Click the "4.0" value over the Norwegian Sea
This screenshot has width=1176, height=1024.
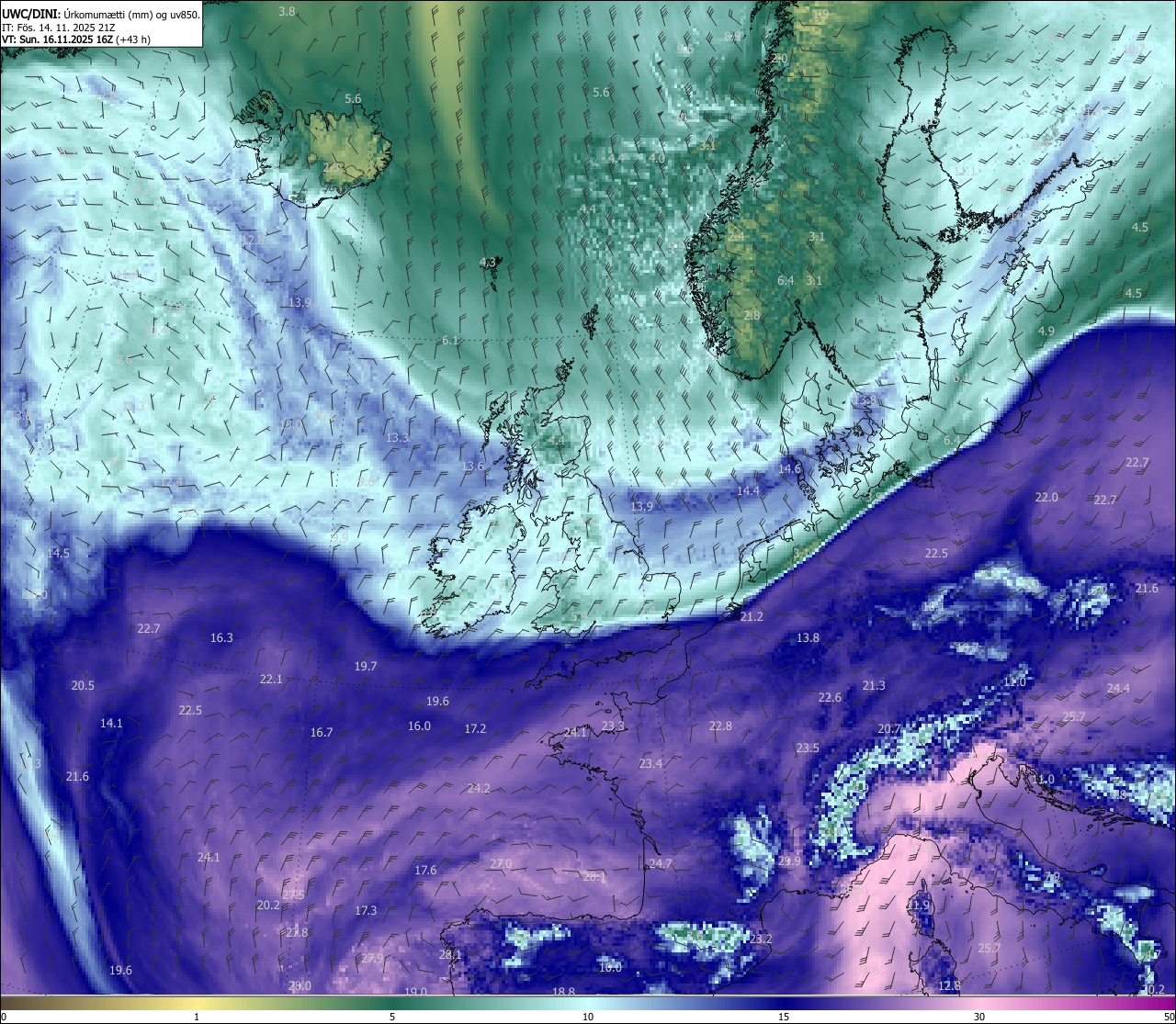click(657, 158)
